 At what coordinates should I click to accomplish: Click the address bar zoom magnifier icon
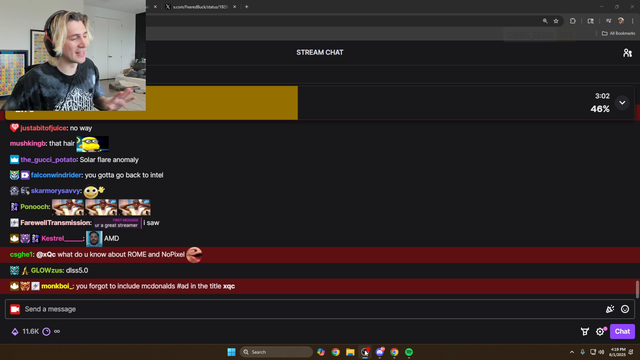(545, 21)
